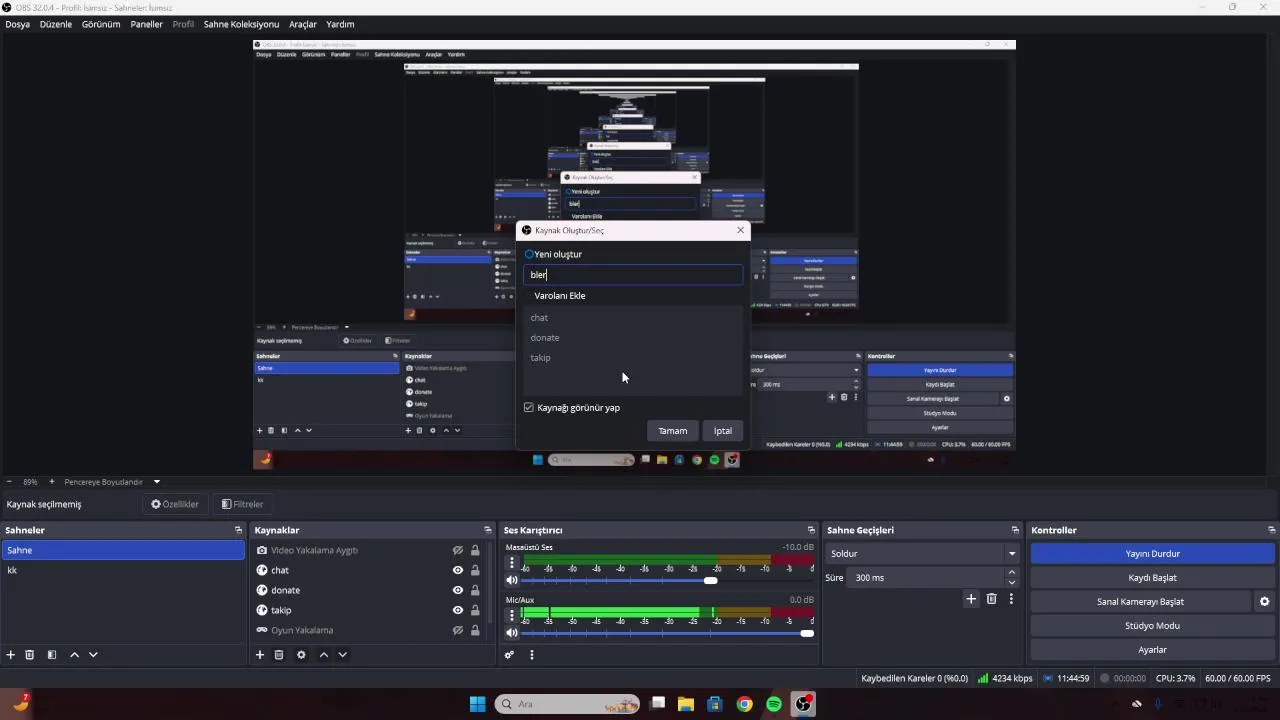Hide the donate source using its eye icon

[x=458, y=590]
